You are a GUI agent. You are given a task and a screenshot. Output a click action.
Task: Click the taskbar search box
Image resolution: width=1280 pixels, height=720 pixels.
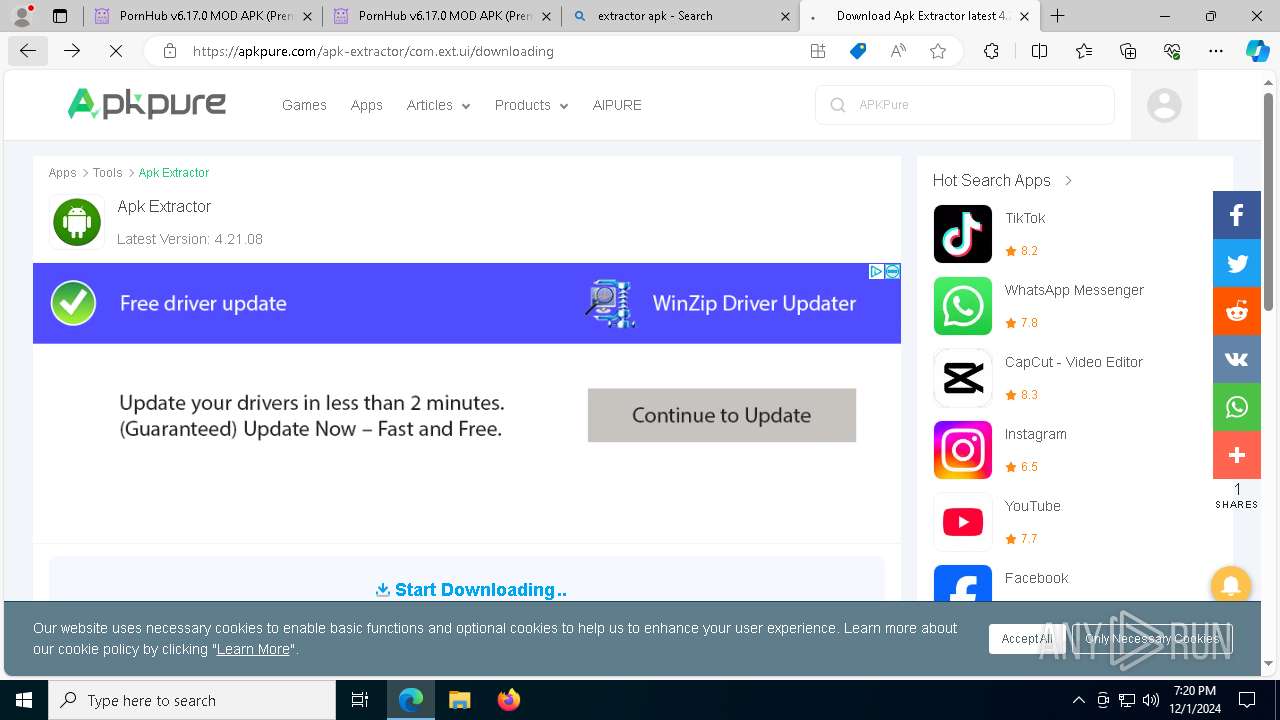pyautogui.click(x=192, y=700)
